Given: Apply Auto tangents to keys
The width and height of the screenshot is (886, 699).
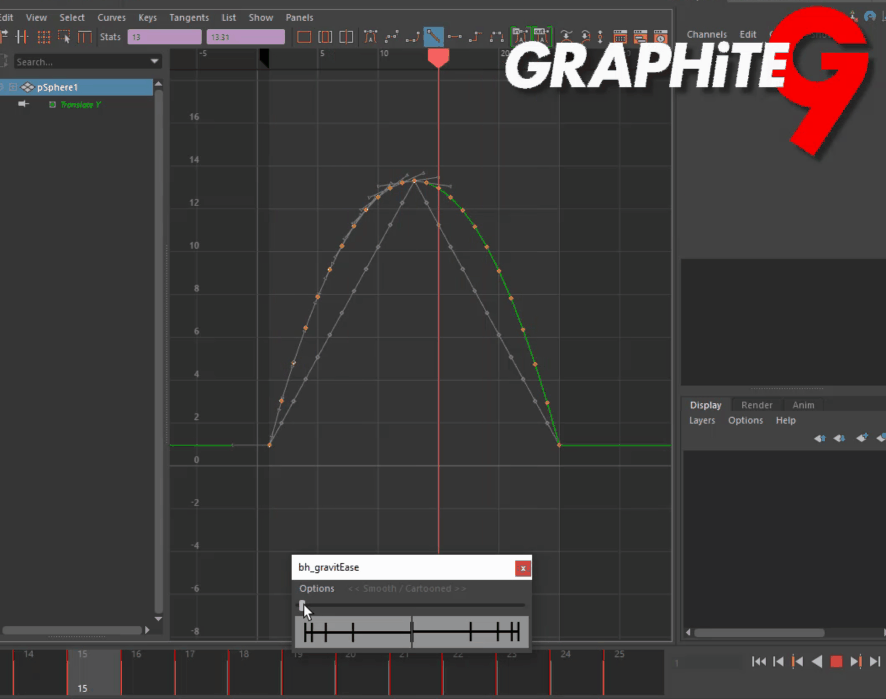Looking at the screenshot, I should [371, 37].
